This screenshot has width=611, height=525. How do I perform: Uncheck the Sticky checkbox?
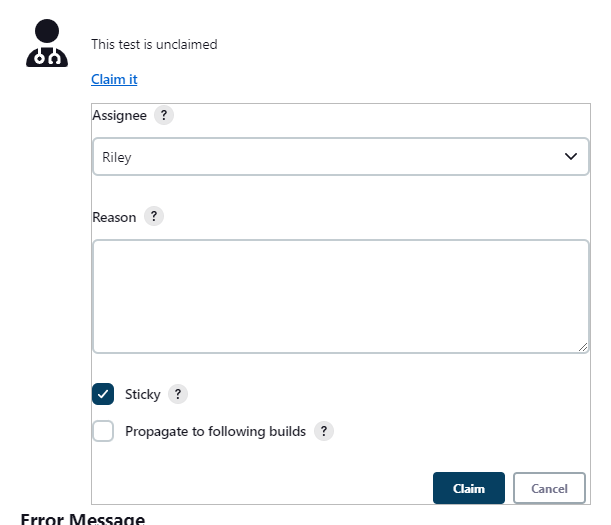103,394
